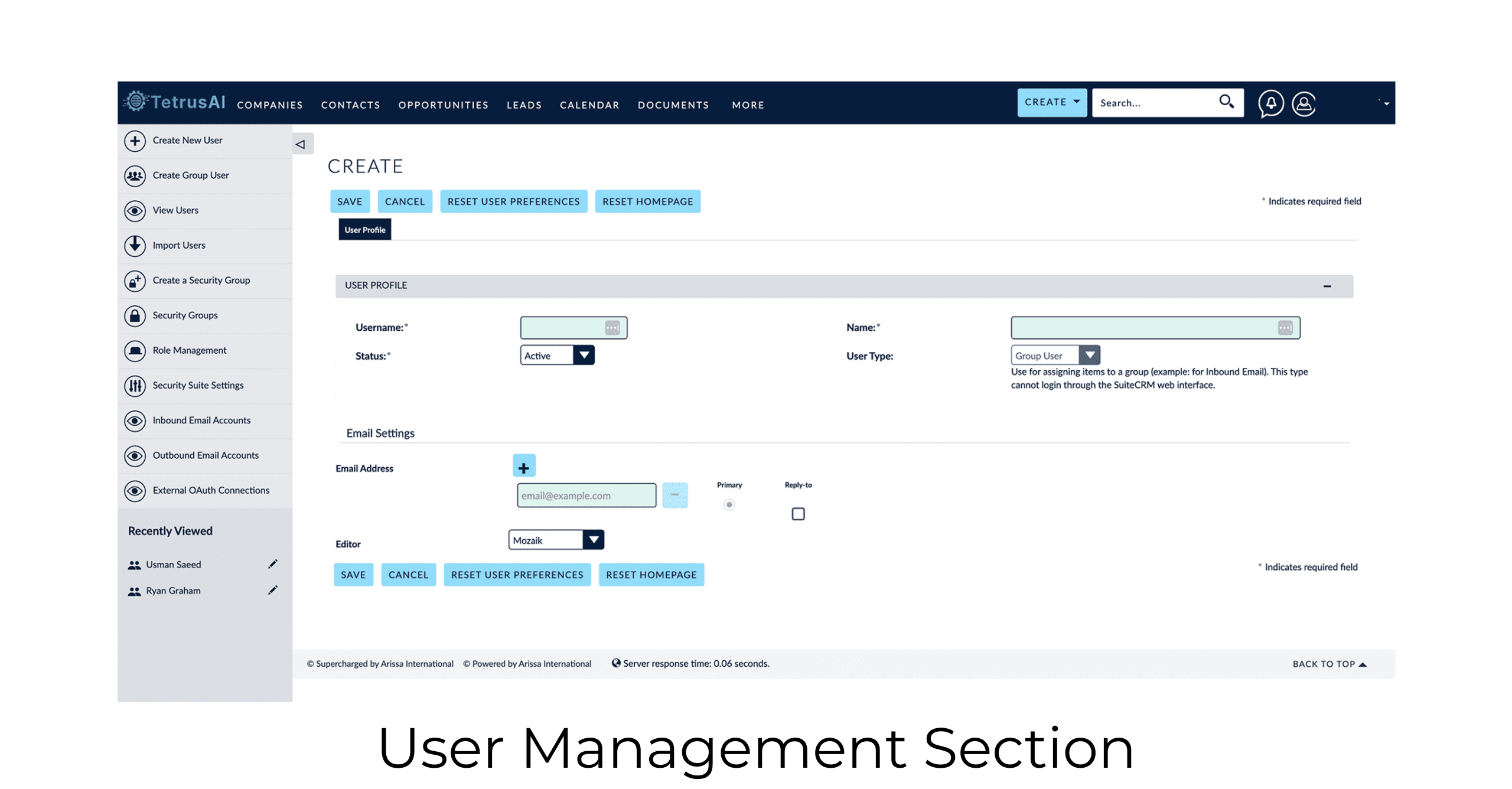Click the autofill icon in the Username field
Image resolution: width=1512 pixels, height=789 pixels.
coord(612,327)
